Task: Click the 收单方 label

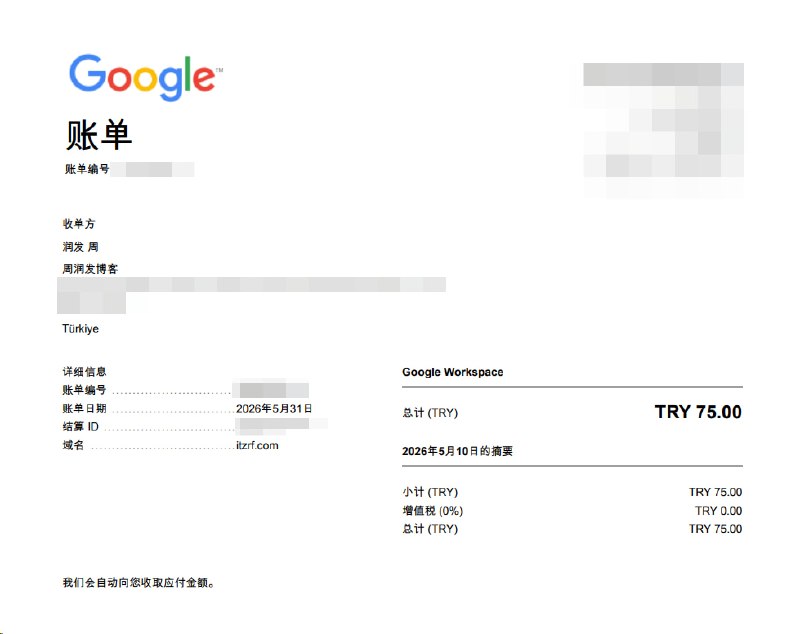Action: 79,224
